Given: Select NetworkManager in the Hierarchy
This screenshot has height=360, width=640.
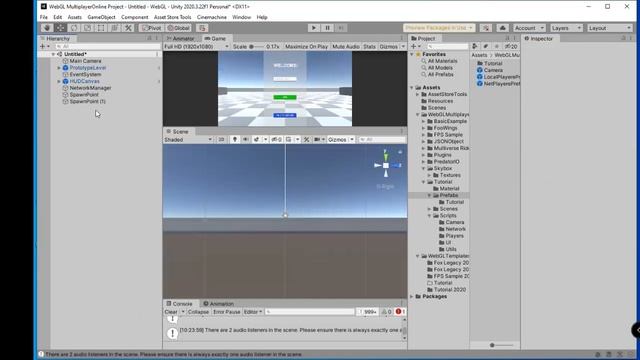Looking at the screenshot, I should coord(90,88).
